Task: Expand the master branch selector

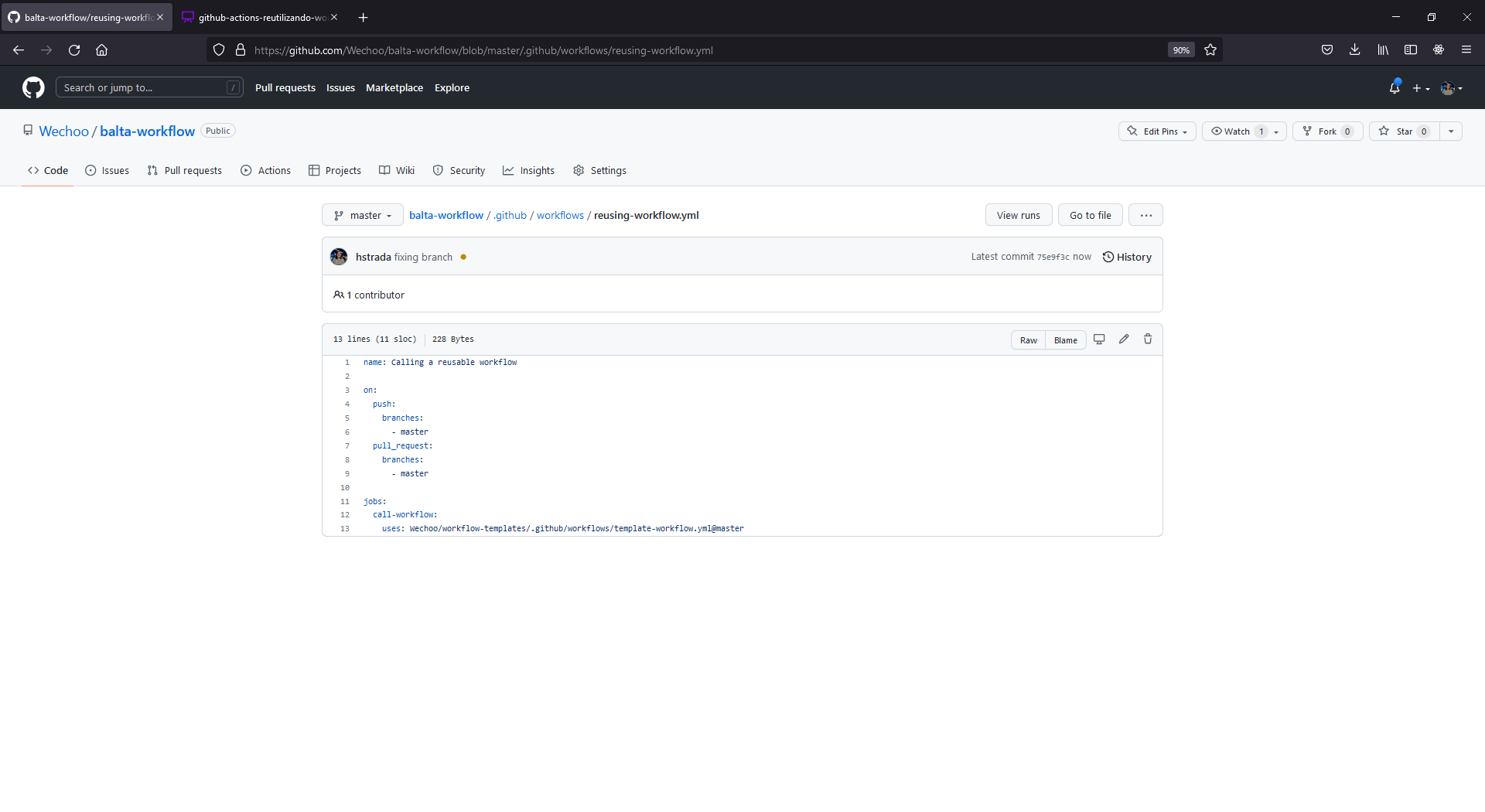Action: click(x=363, y=215)
